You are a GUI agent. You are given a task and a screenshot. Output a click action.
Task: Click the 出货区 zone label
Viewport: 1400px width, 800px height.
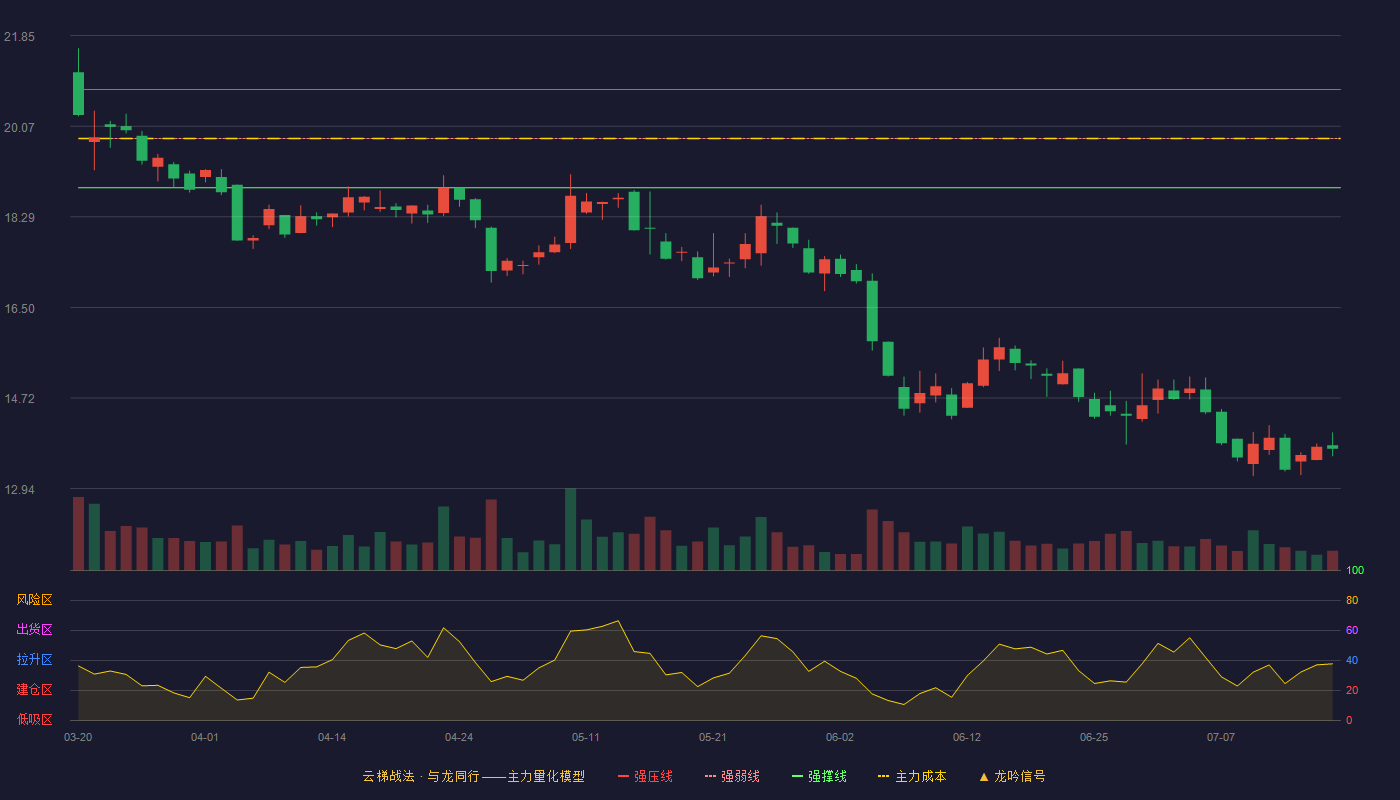tap(35, 630)
